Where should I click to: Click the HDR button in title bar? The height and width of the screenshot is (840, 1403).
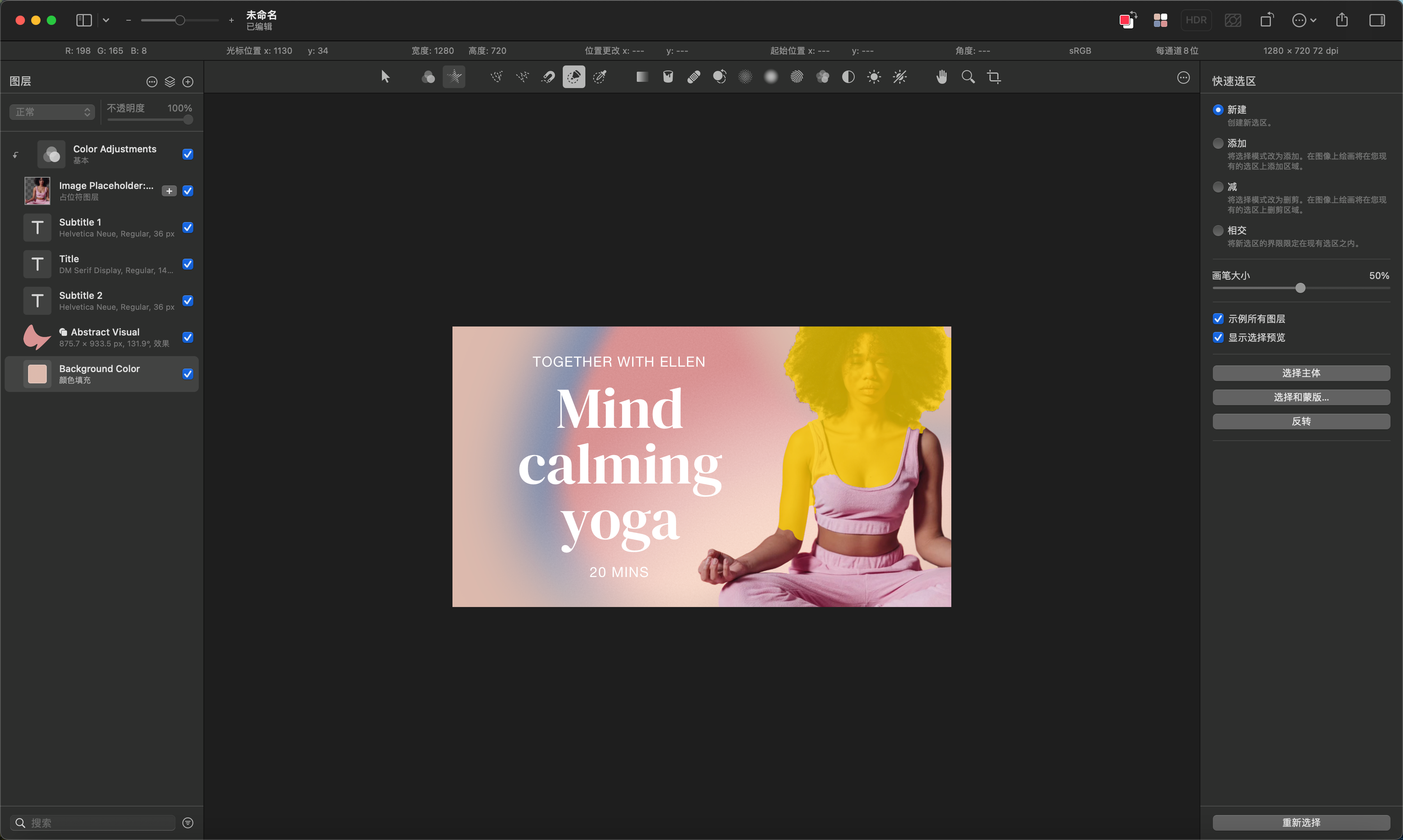pyautogui.click(x=1196, y=20)
